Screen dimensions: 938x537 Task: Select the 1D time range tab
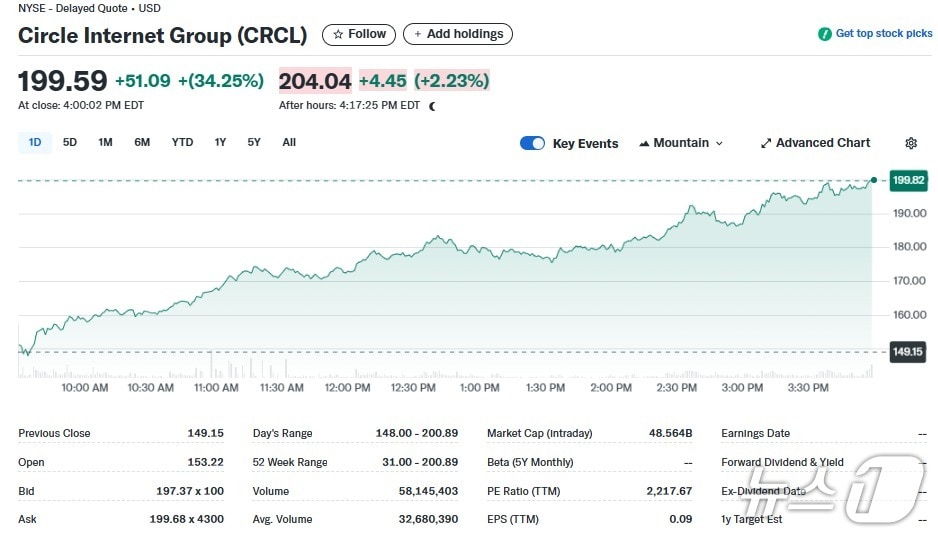(x=35, y=142)
